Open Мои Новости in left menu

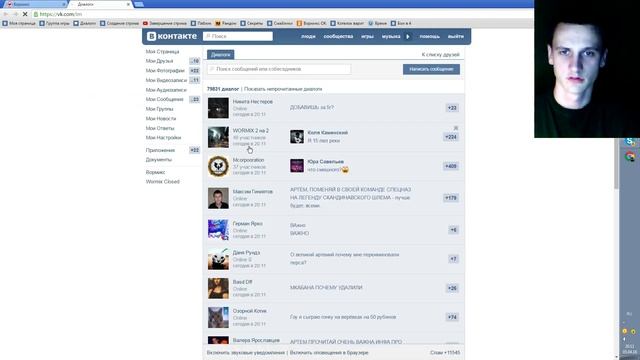coord(161,118)
